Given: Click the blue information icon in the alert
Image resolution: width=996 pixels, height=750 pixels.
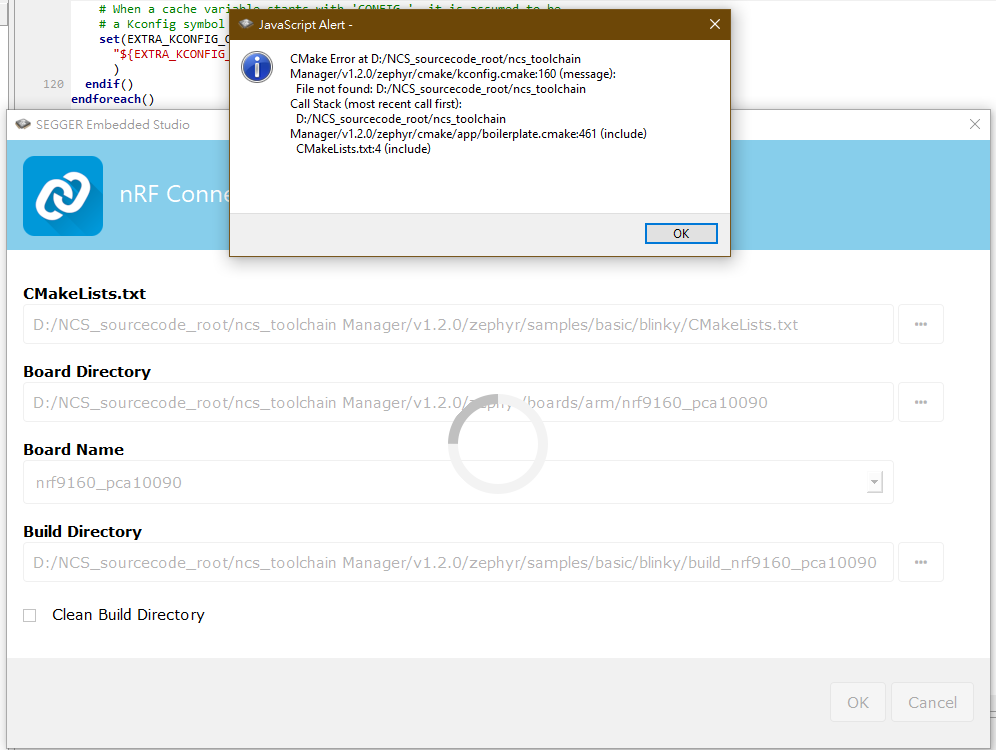Looking at the screenshot, I should pos(257,67).
